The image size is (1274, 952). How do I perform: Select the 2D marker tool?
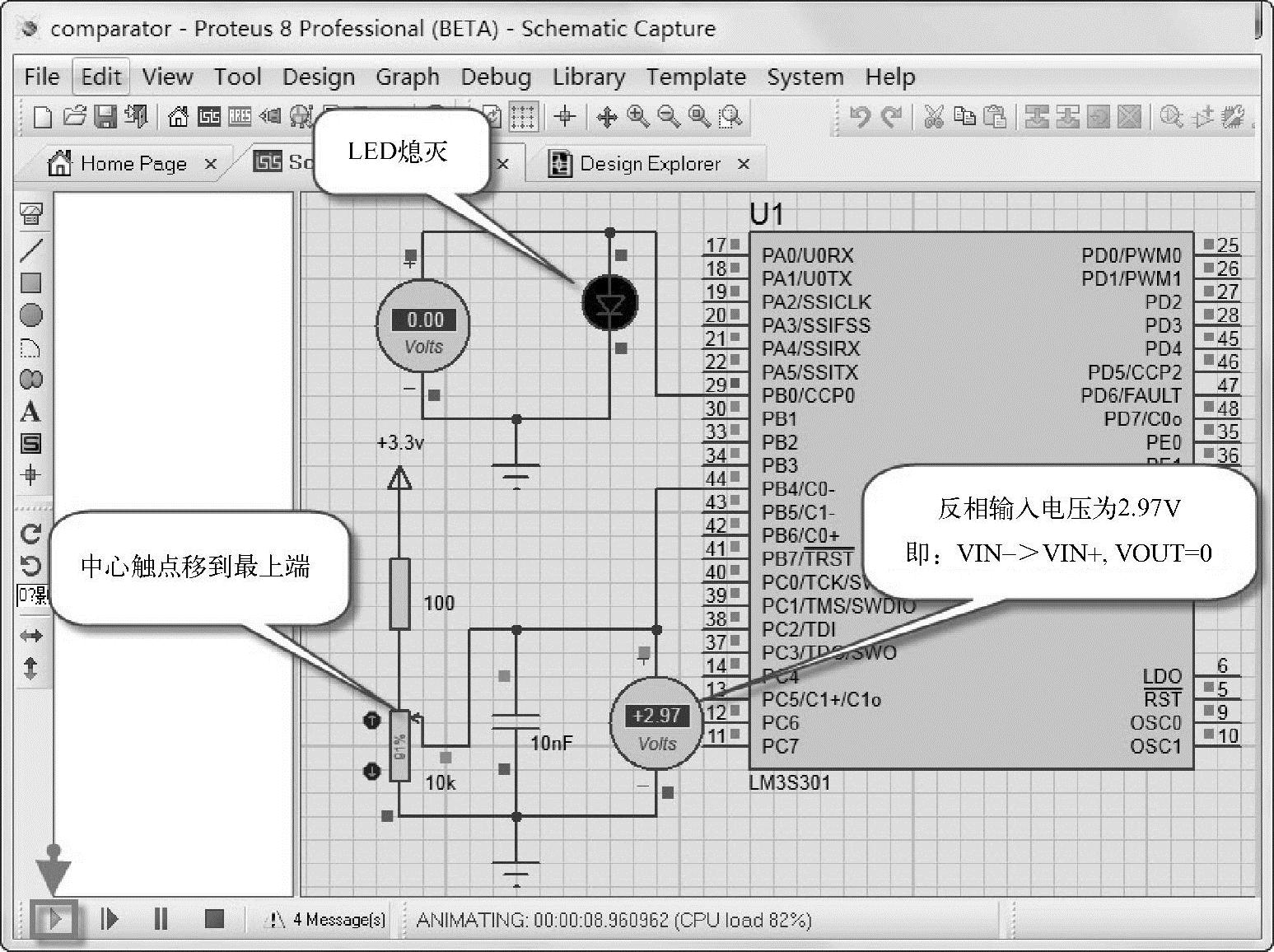[x=30, y=475]
